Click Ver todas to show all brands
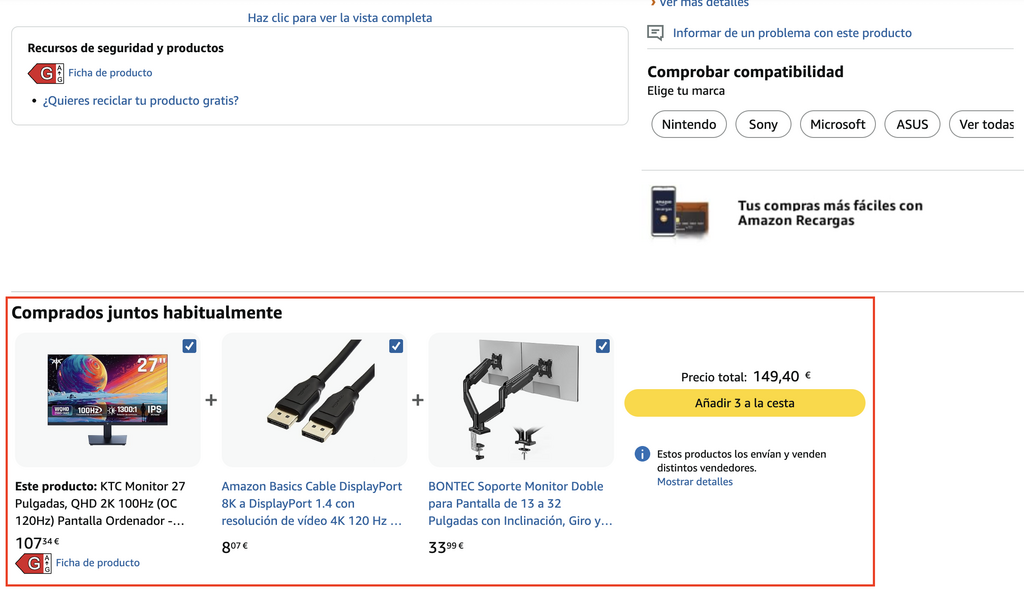This screenshot has width=1024, height=599. (x=984, y=124)
